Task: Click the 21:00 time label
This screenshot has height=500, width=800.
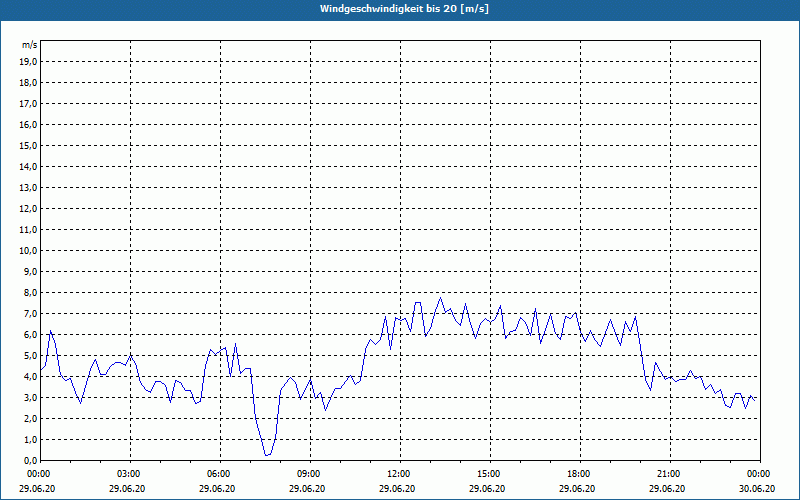Action: [x=670, y=474]
